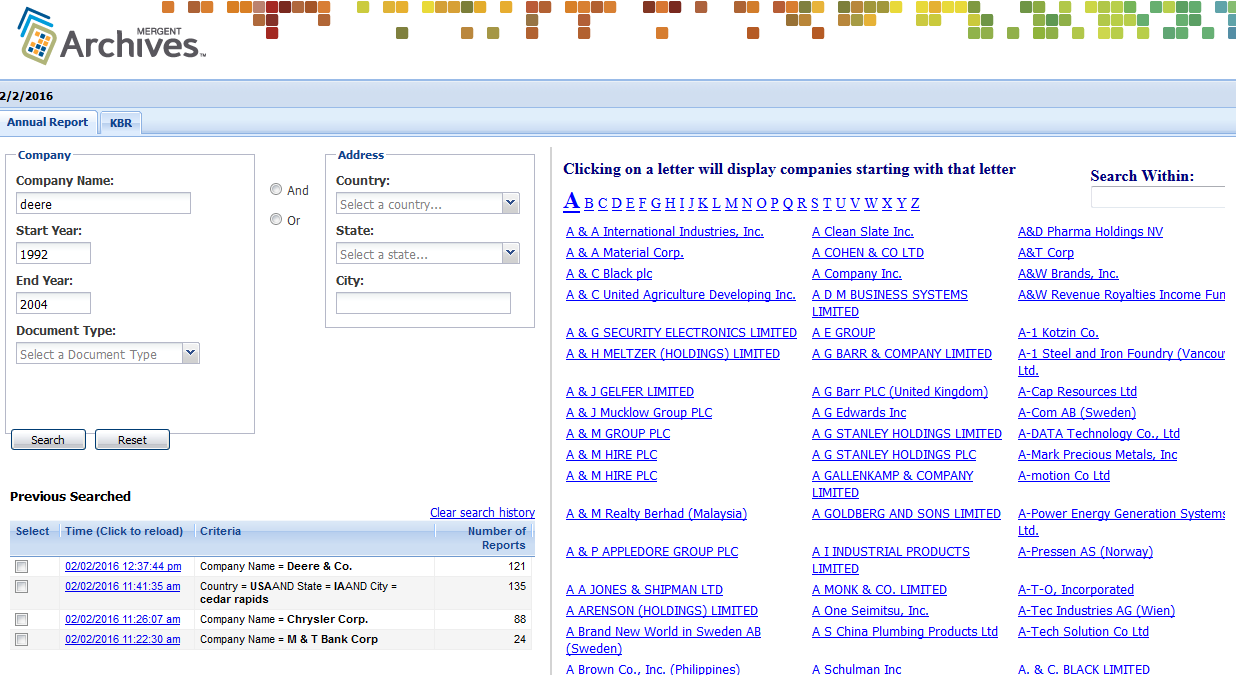Select the Annual Report tab
Screen dimensions: 1236x675
pos(48,122)
